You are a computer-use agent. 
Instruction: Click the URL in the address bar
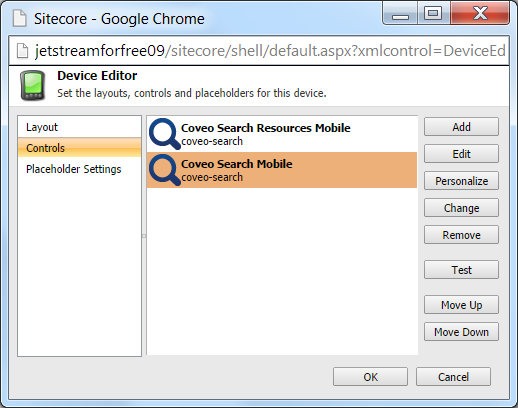pyautogui.click(x=270, y=51)
